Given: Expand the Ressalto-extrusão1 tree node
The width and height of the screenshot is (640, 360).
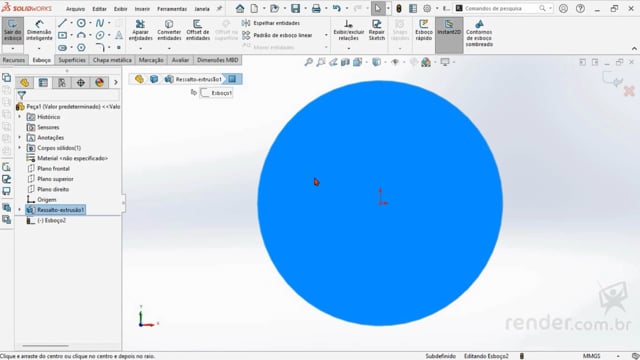Looking at the screenshot, I should pyautogui.click(x=20, y=210).
